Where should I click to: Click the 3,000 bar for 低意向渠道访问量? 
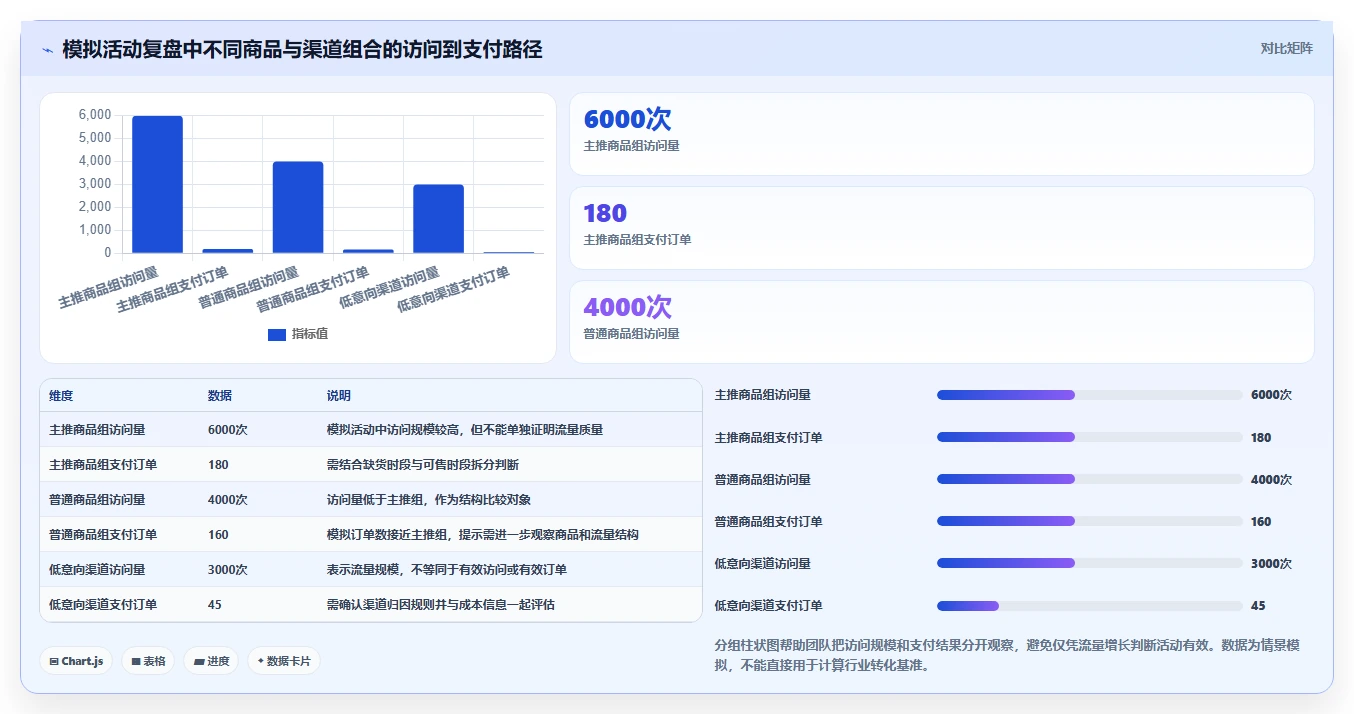pyautogui.click(x=438, y=219)
